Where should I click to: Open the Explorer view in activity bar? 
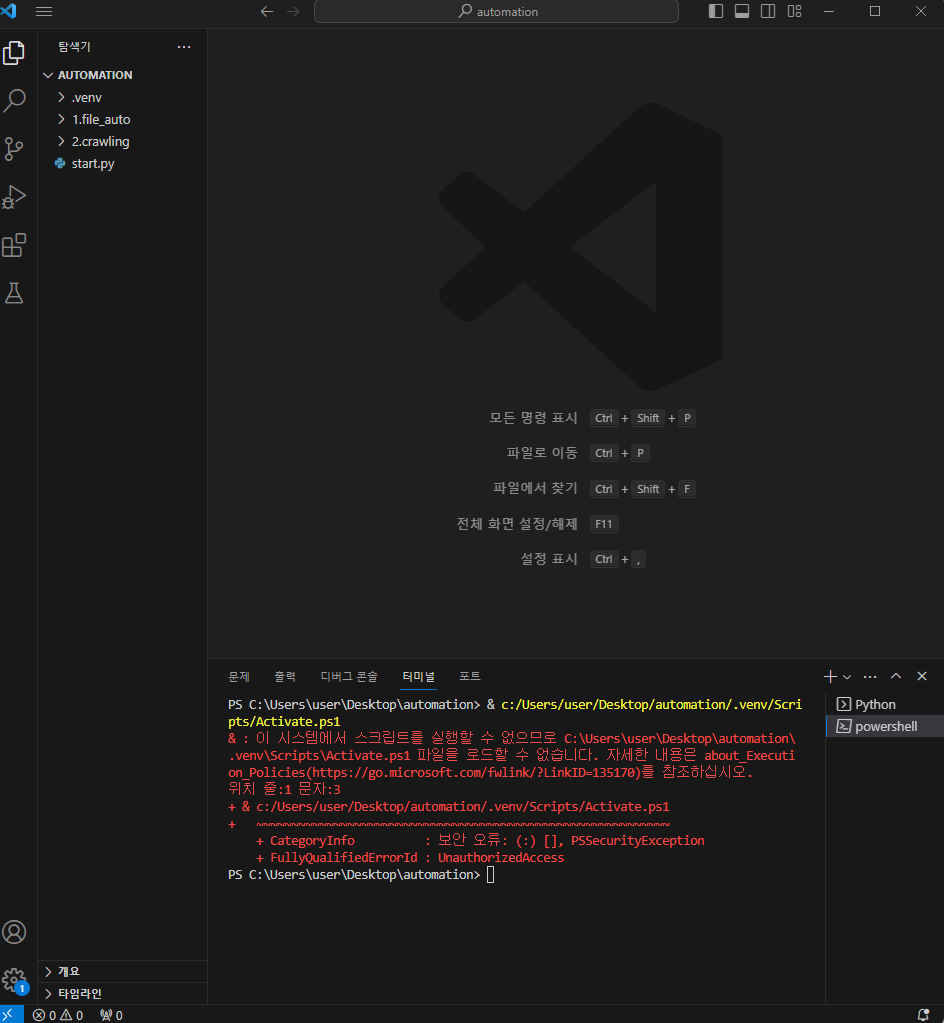point(14,53)
